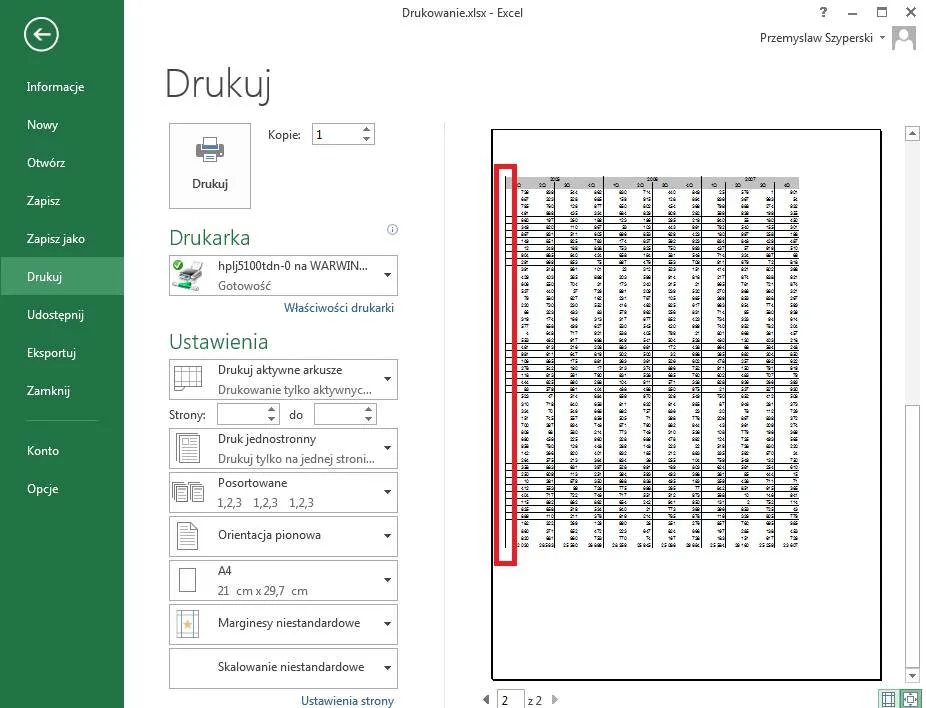
Task: Click the back arrow to exit Backstage
Action: click(41, 35)
